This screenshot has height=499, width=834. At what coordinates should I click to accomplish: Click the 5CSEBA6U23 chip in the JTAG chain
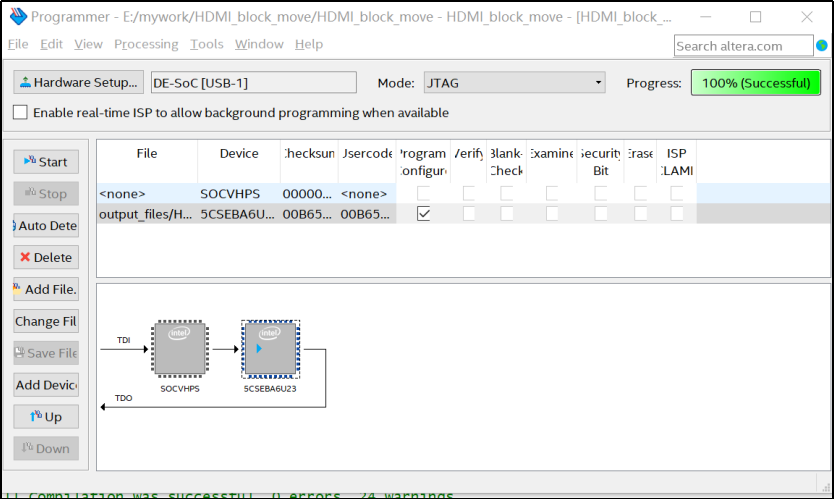coord(270,349)
